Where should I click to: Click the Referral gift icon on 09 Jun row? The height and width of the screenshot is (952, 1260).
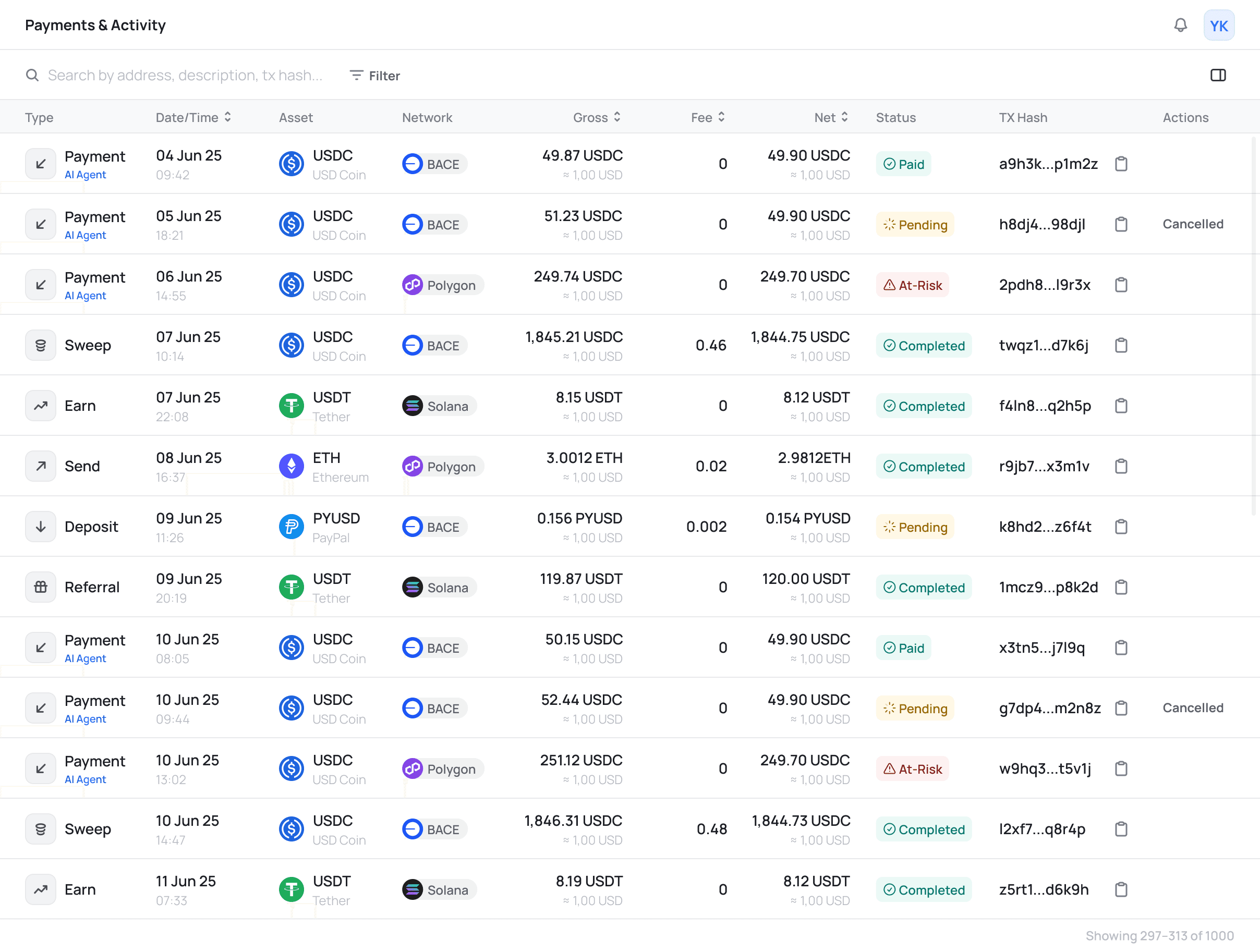pyautogui.click(x=41, y=587)
